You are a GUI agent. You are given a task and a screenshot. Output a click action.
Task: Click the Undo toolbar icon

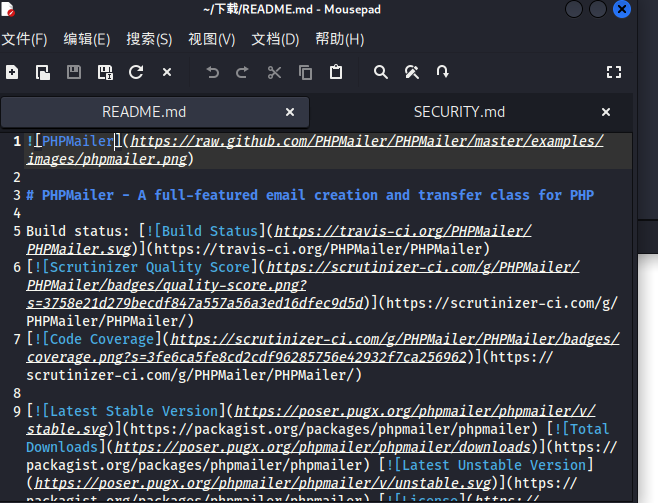(212, 72)
